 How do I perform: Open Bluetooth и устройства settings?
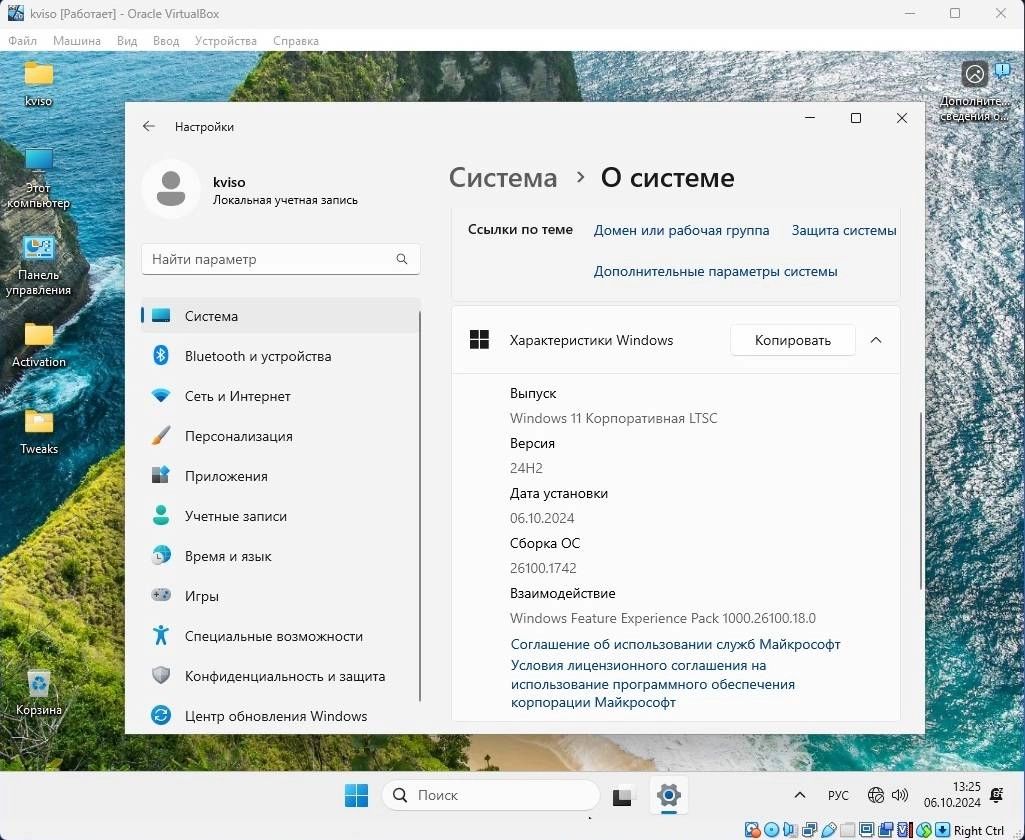tap(280, 356)
